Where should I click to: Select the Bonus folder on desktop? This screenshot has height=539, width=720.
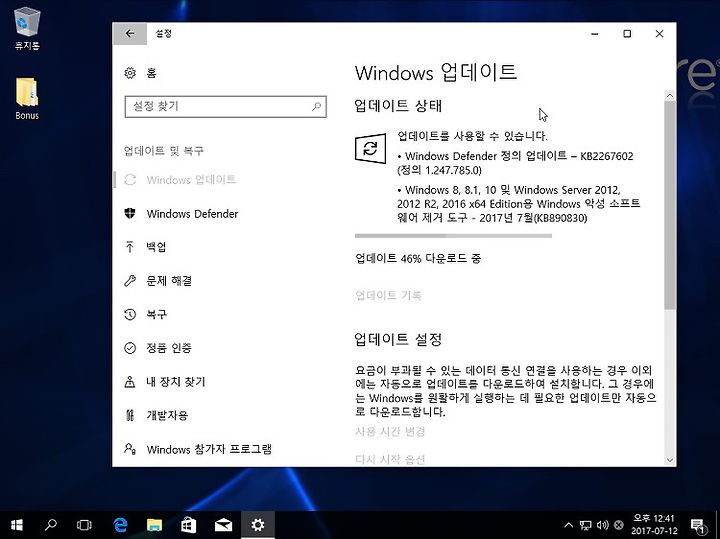(x=27, y=99)
